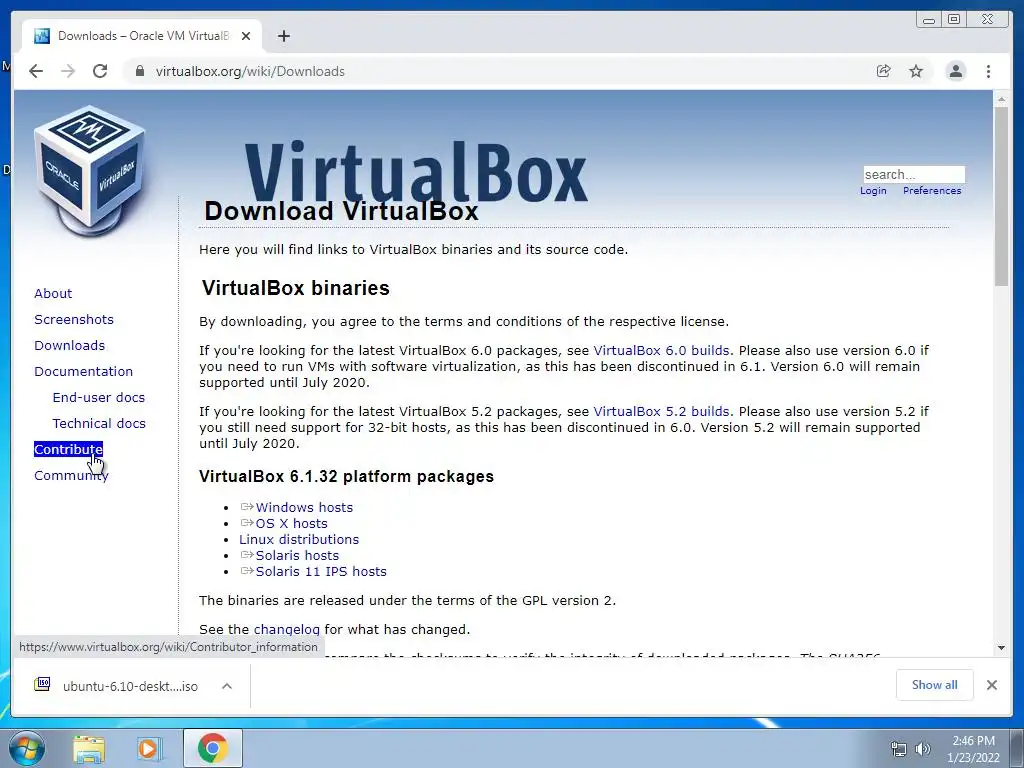This screenshot has width=1024, height=768.
Task: Follow the VirtualBox 6.0 builds link
Action: point(661,351)
